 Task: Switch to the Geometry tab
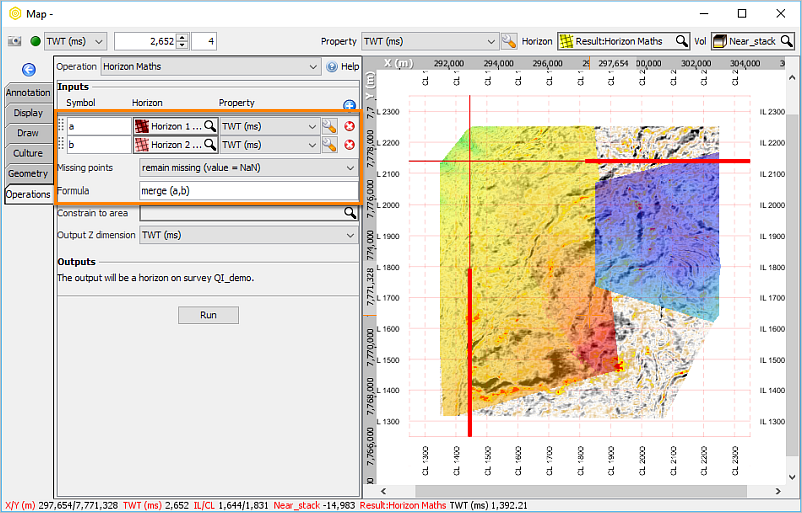point(27,174)
